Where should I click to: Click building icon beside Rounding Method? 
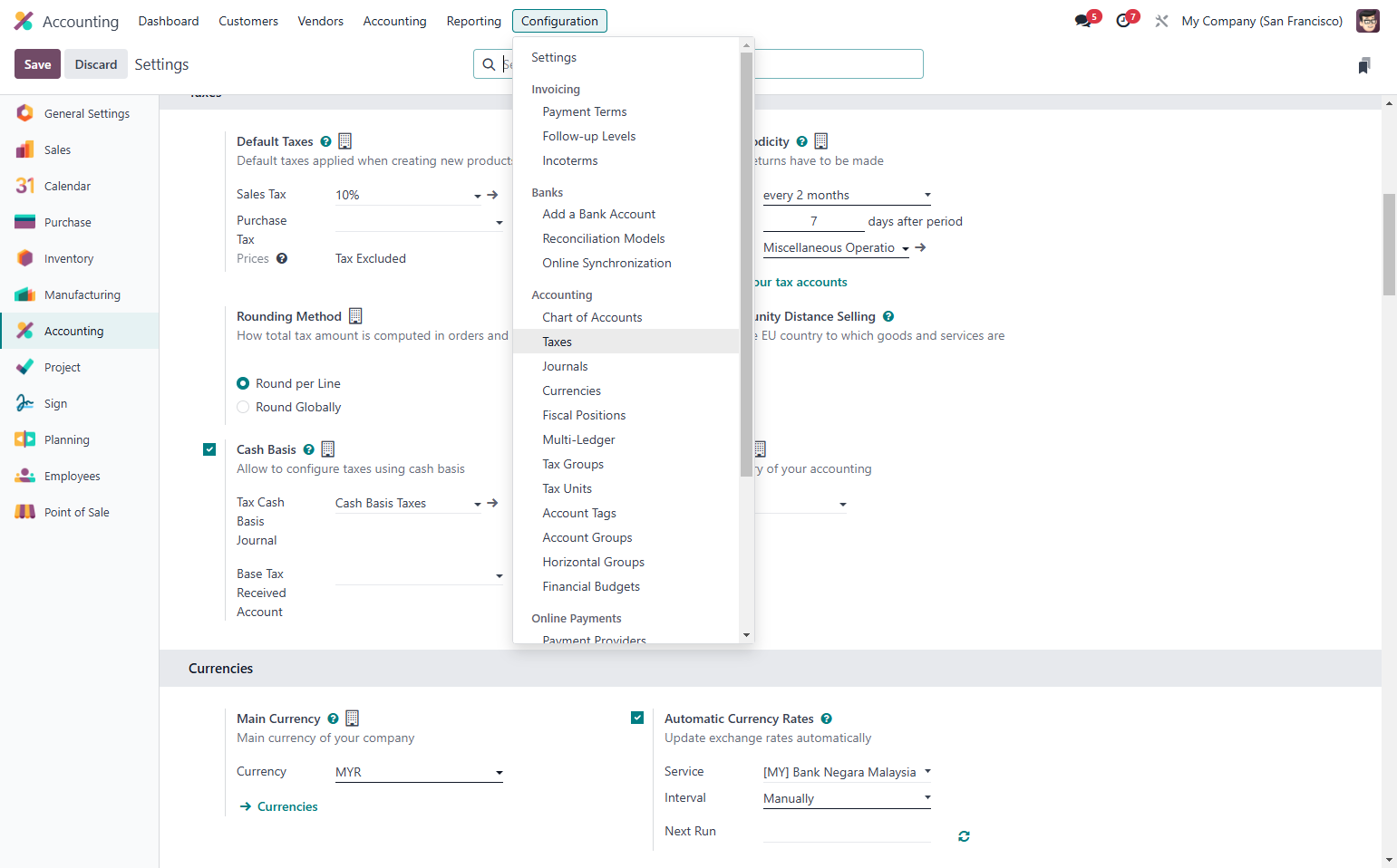point(355,316)
